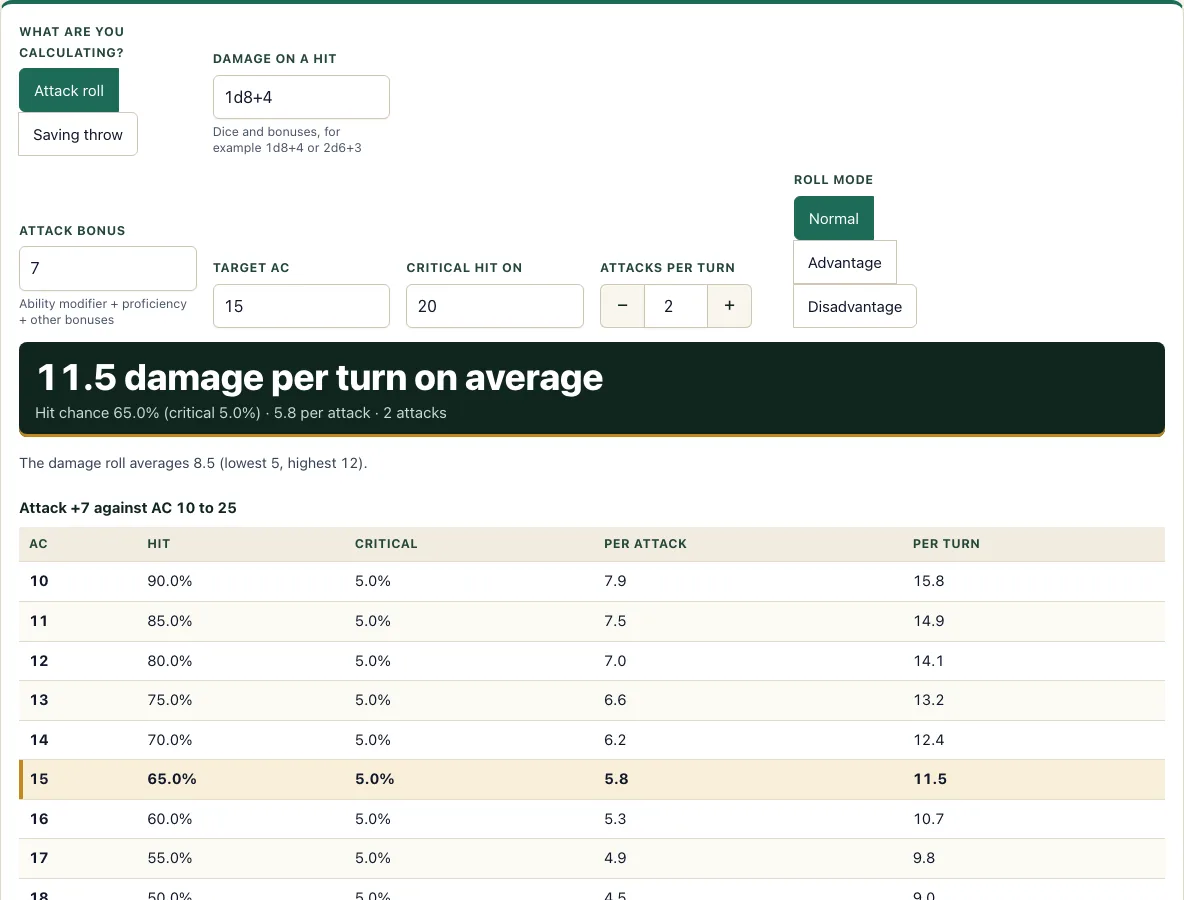
Task: Select Normal roll mode
Action: pyautogui.click(x=834, y=218)
